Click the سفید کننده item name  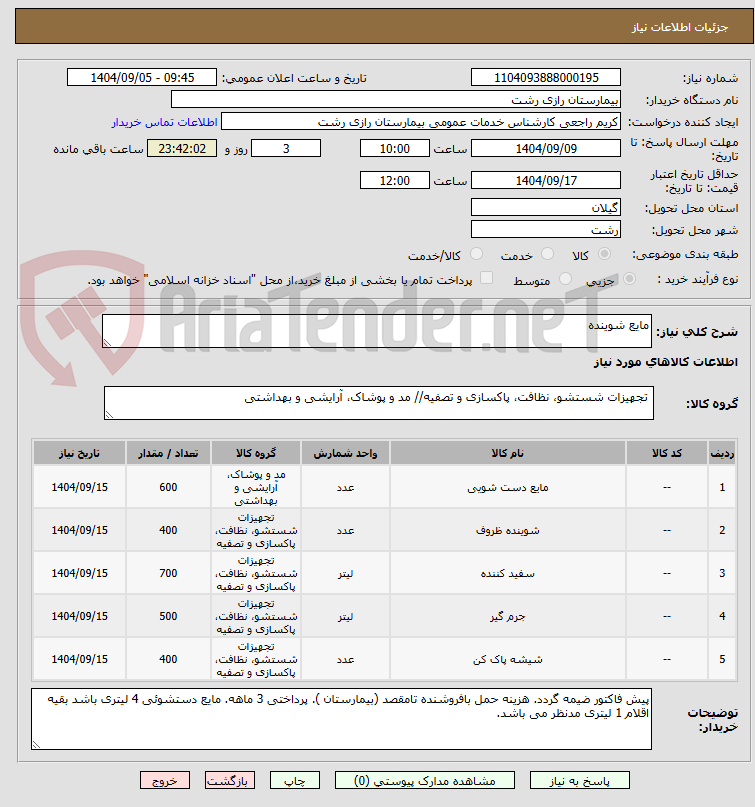coord(507,573)
